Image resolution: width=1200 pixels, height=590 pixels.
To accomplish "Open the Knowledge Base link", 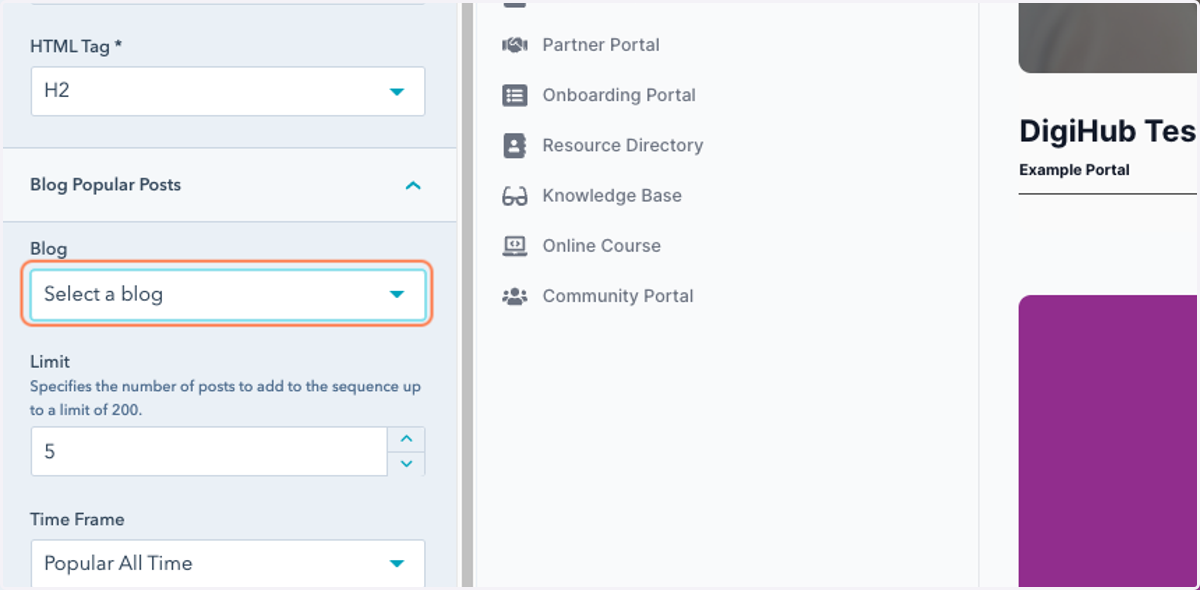I will pyautogui.click(x=612, y=196).
